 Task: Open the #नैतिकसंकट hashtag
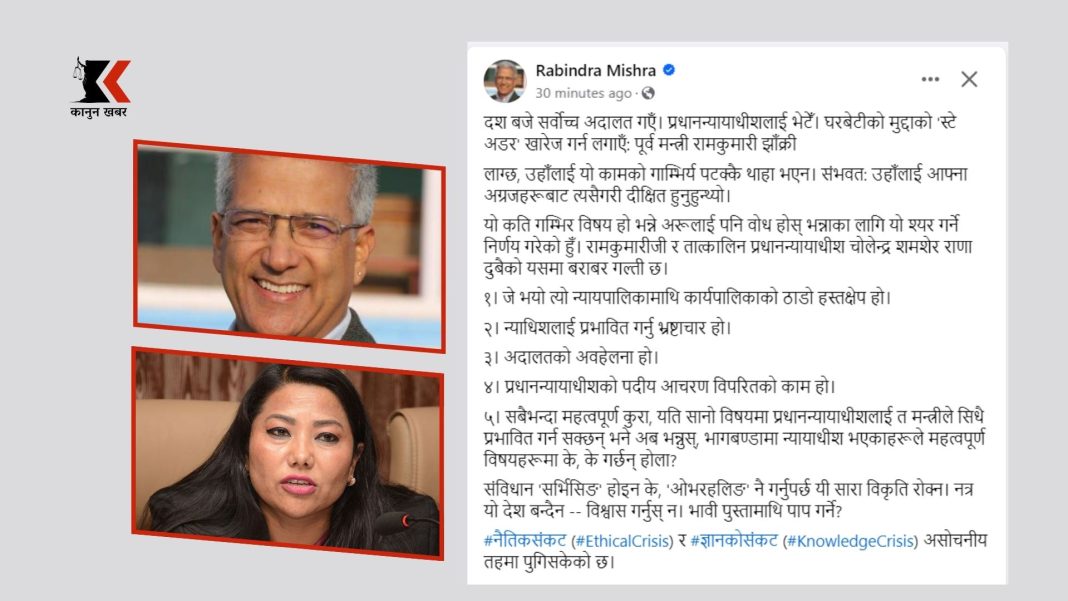(525, 540)
